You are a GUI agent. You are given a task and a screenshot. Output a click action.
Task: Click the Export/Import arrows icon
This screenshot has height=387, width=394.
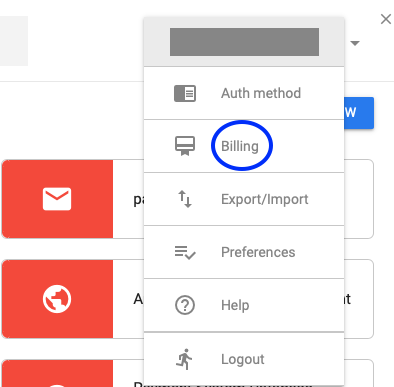(185, 199)
